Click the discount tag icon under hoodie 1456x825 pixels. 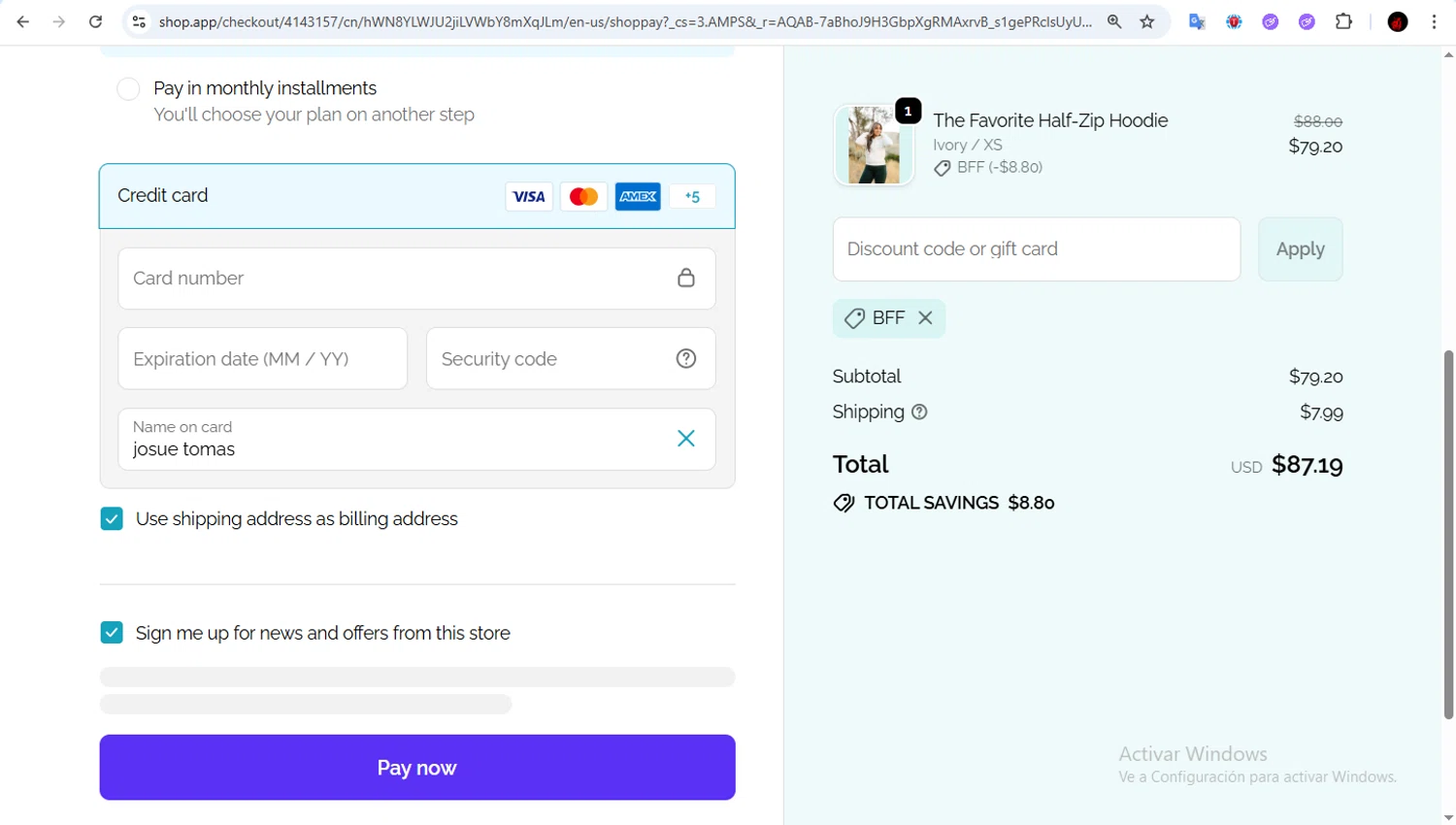(942, 168)
